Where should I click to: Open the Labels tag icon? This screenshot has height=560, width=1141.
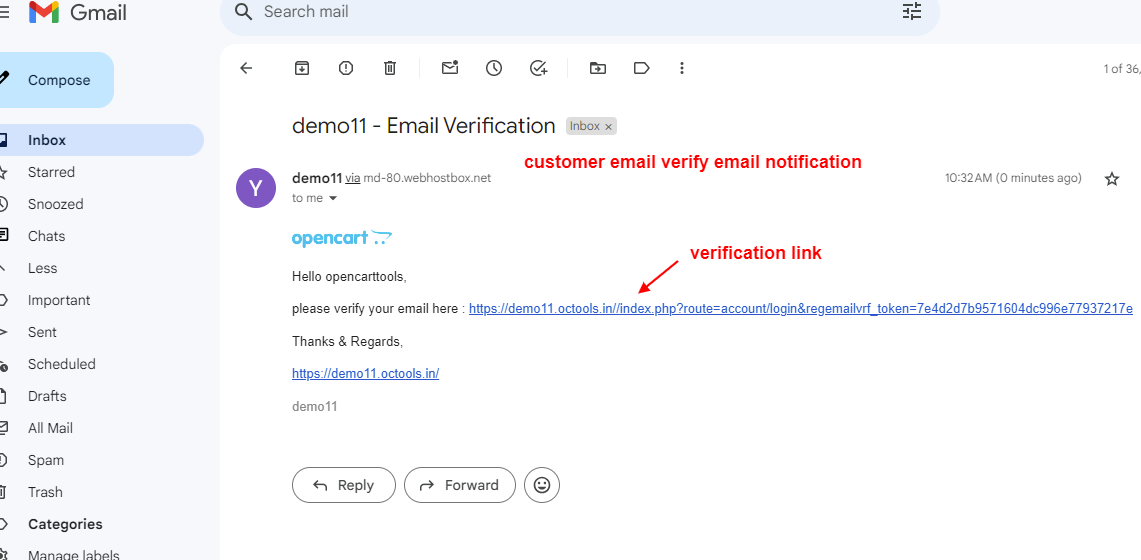click(641, 68)
